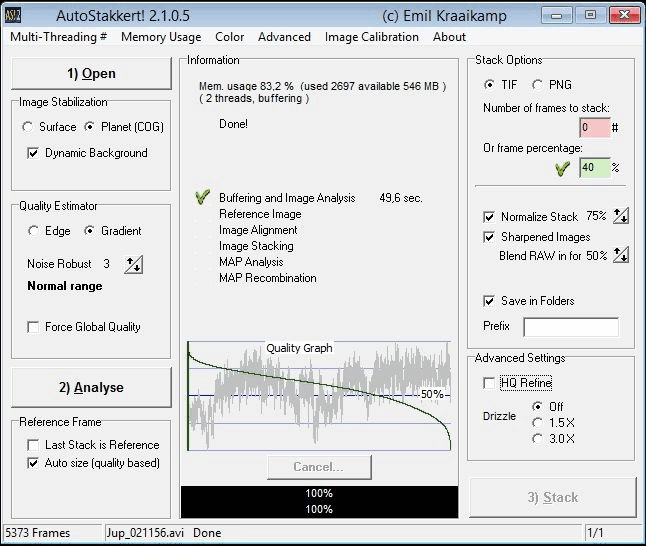The image size is (646, 546).
Task: Click the 5373 Frames status entry
Action: [37, 533]
